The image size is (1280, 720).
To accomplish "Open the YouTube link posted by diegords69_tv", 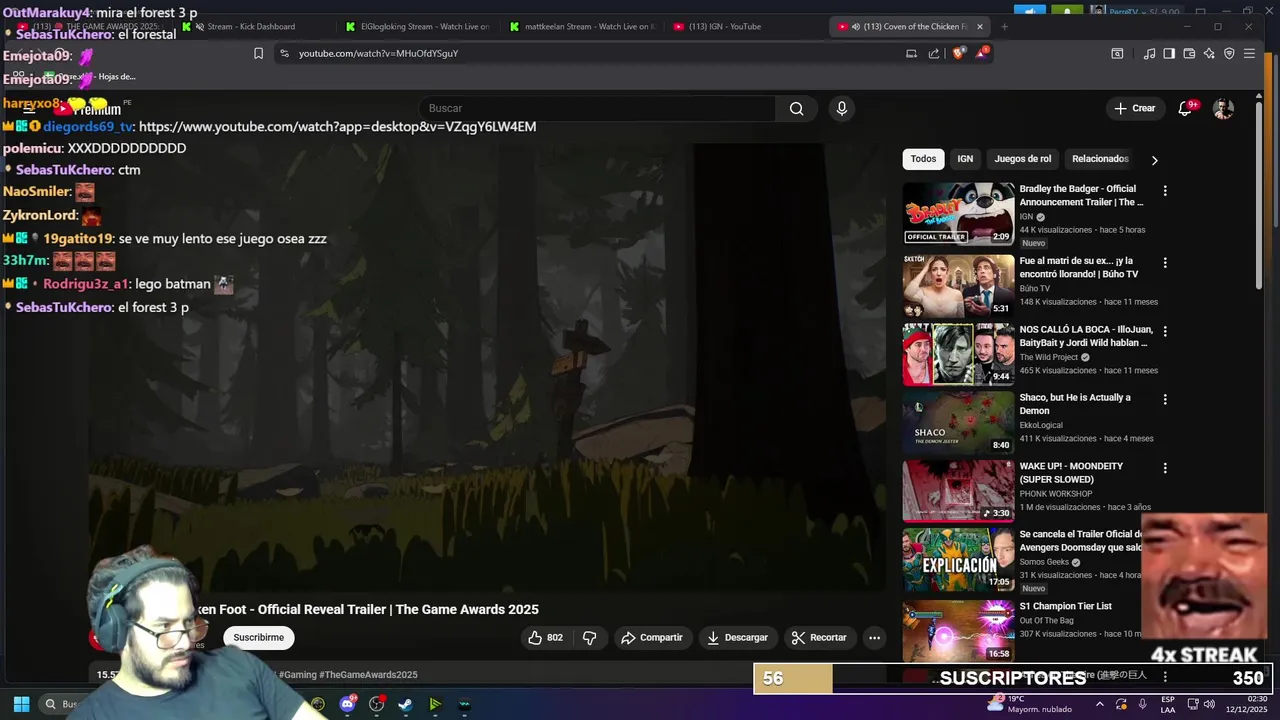I will click(x=337, y=127).
